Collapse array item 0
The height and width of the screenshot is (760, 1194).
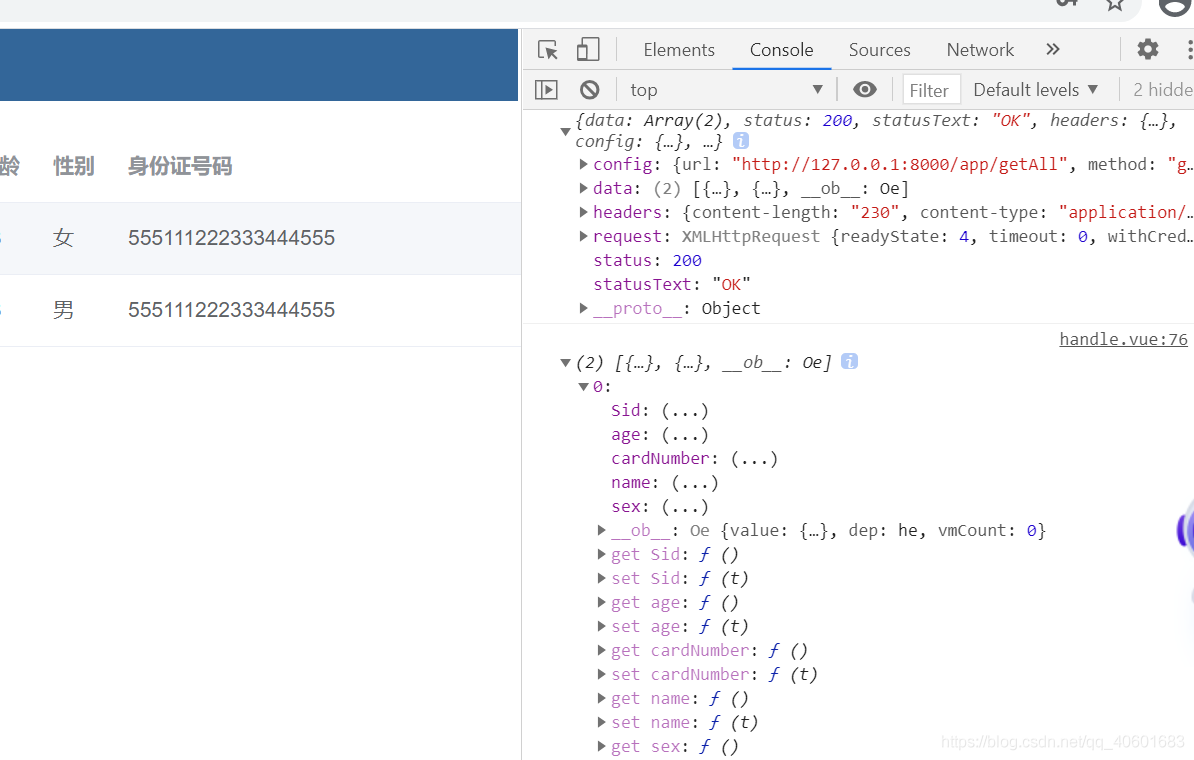point(583,387)
